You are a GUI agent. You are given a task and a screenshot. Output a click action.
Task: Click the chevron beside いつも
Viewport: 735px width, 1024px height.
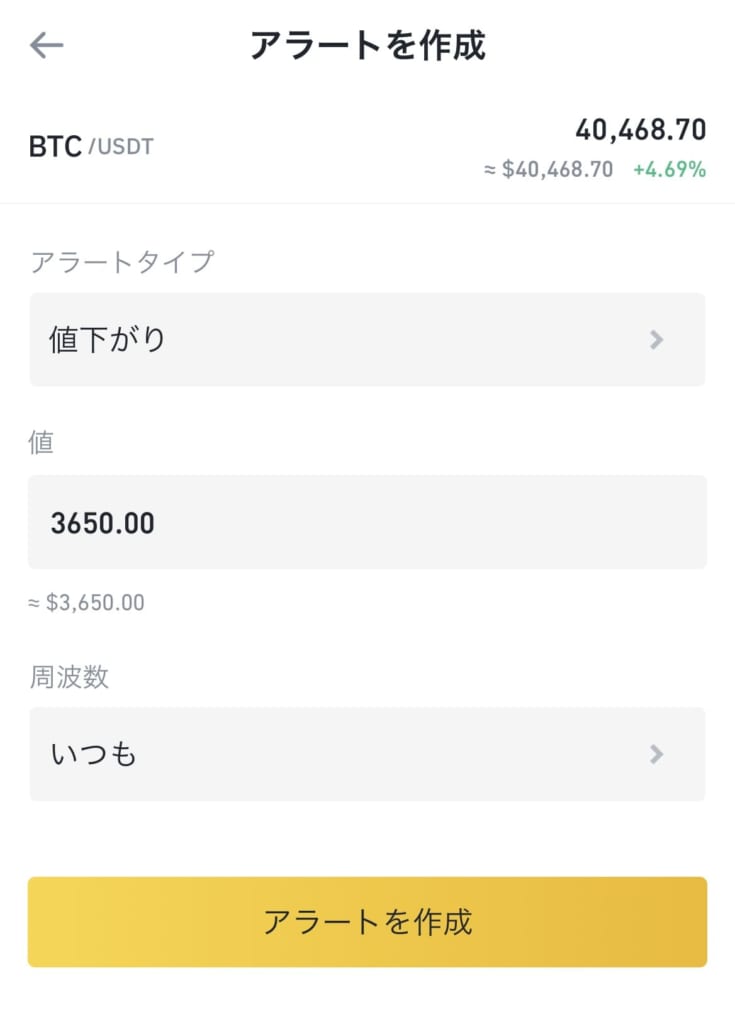[657, 754]
